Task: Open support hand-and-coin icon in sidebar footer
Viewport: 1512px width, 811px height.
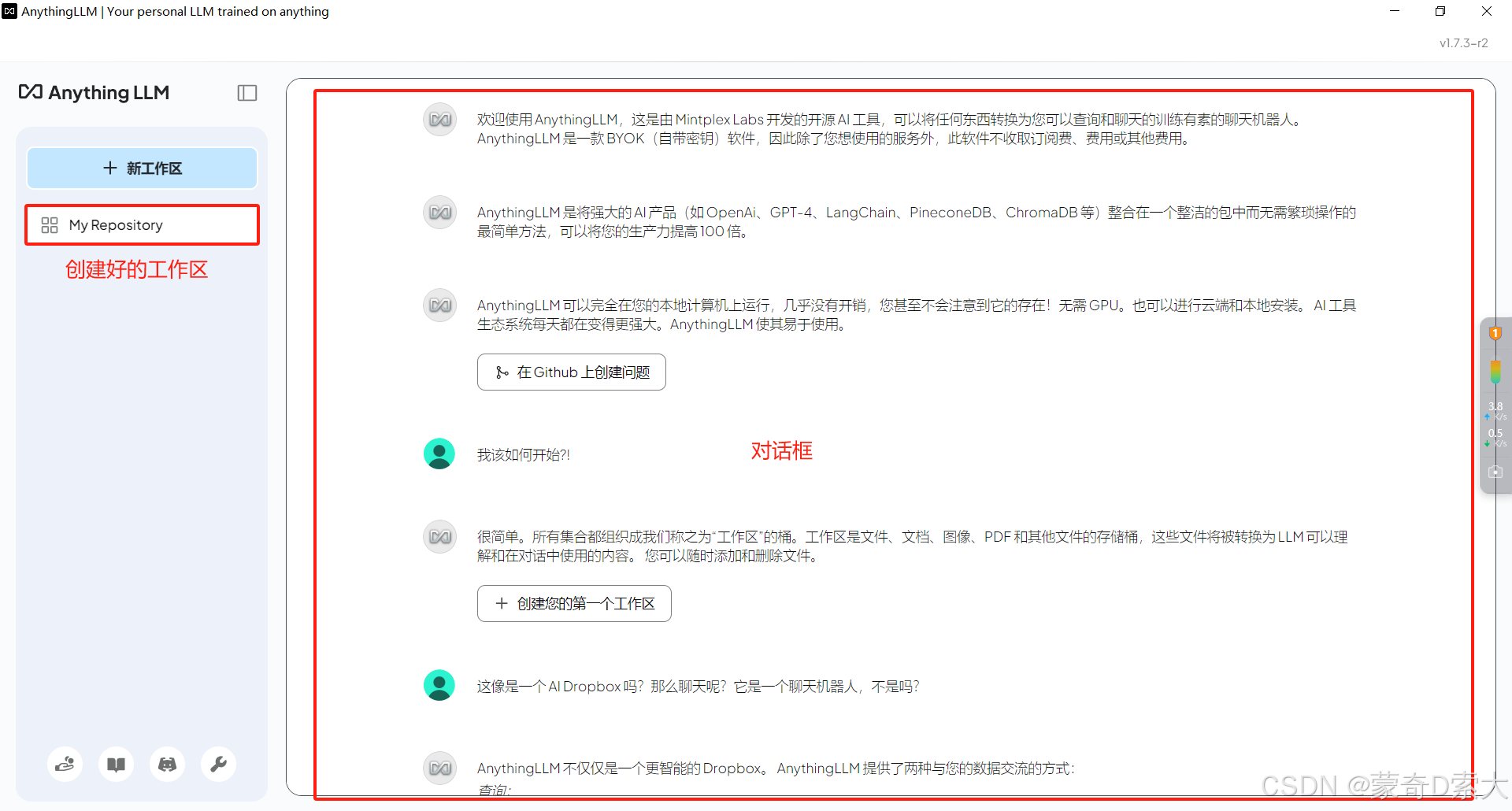Action: click(65, 764)
